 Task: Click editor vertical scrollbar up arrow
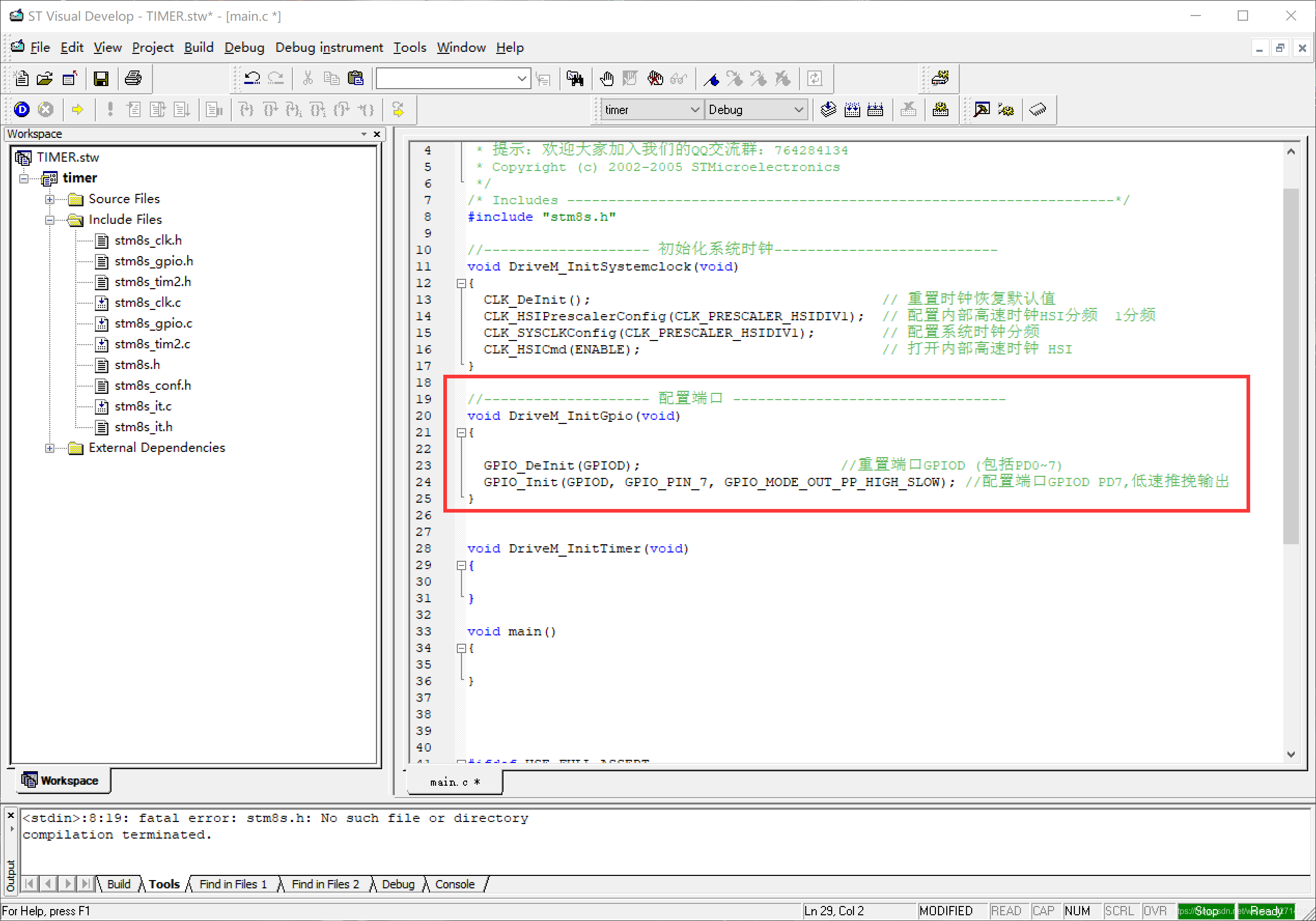pyautogui.click(x=1291, y=151)
